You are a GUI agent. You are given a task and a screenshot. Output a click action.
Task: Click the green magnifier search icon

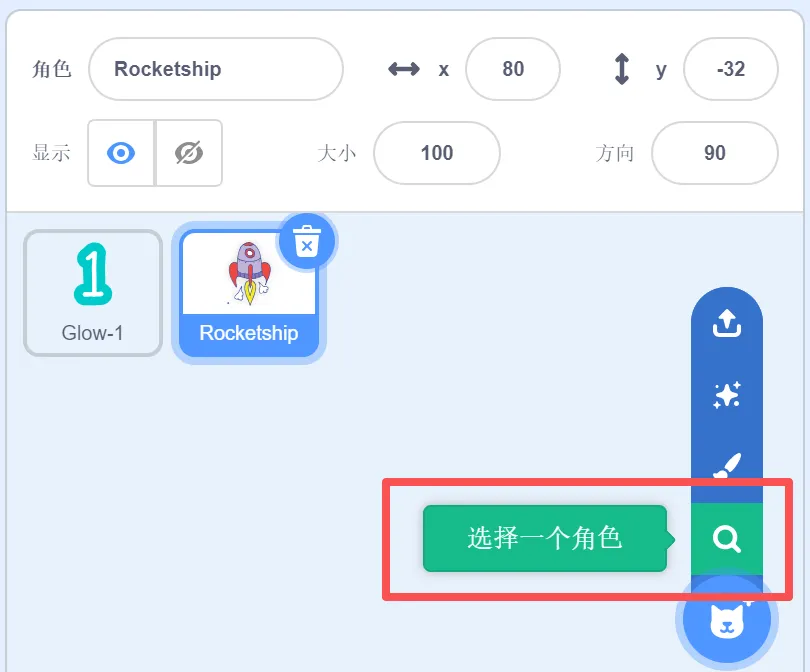tap(727, 539)
